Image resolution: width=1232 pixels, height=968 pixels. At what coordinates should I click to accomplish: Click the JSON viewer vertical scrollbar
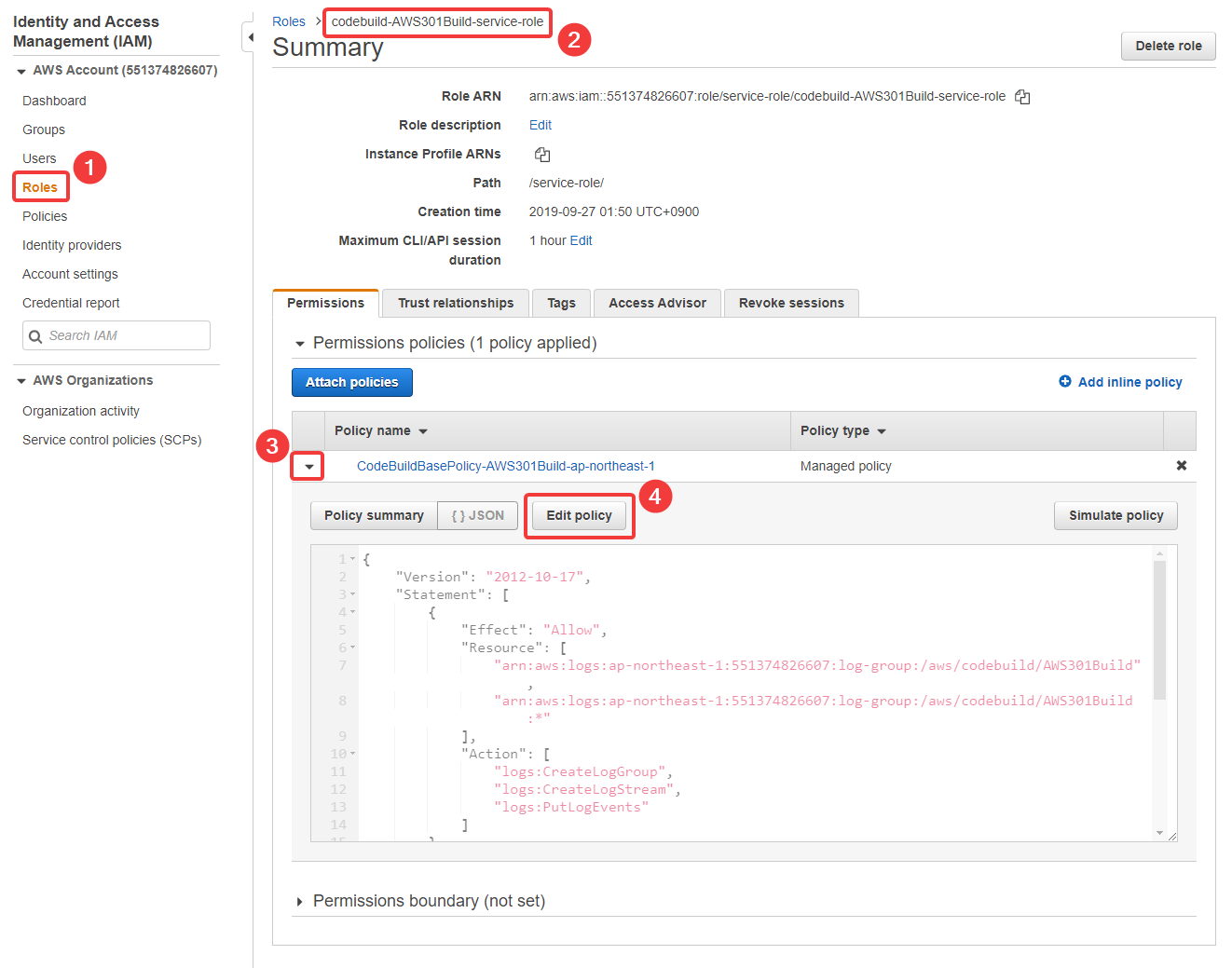click(1159, 630)
